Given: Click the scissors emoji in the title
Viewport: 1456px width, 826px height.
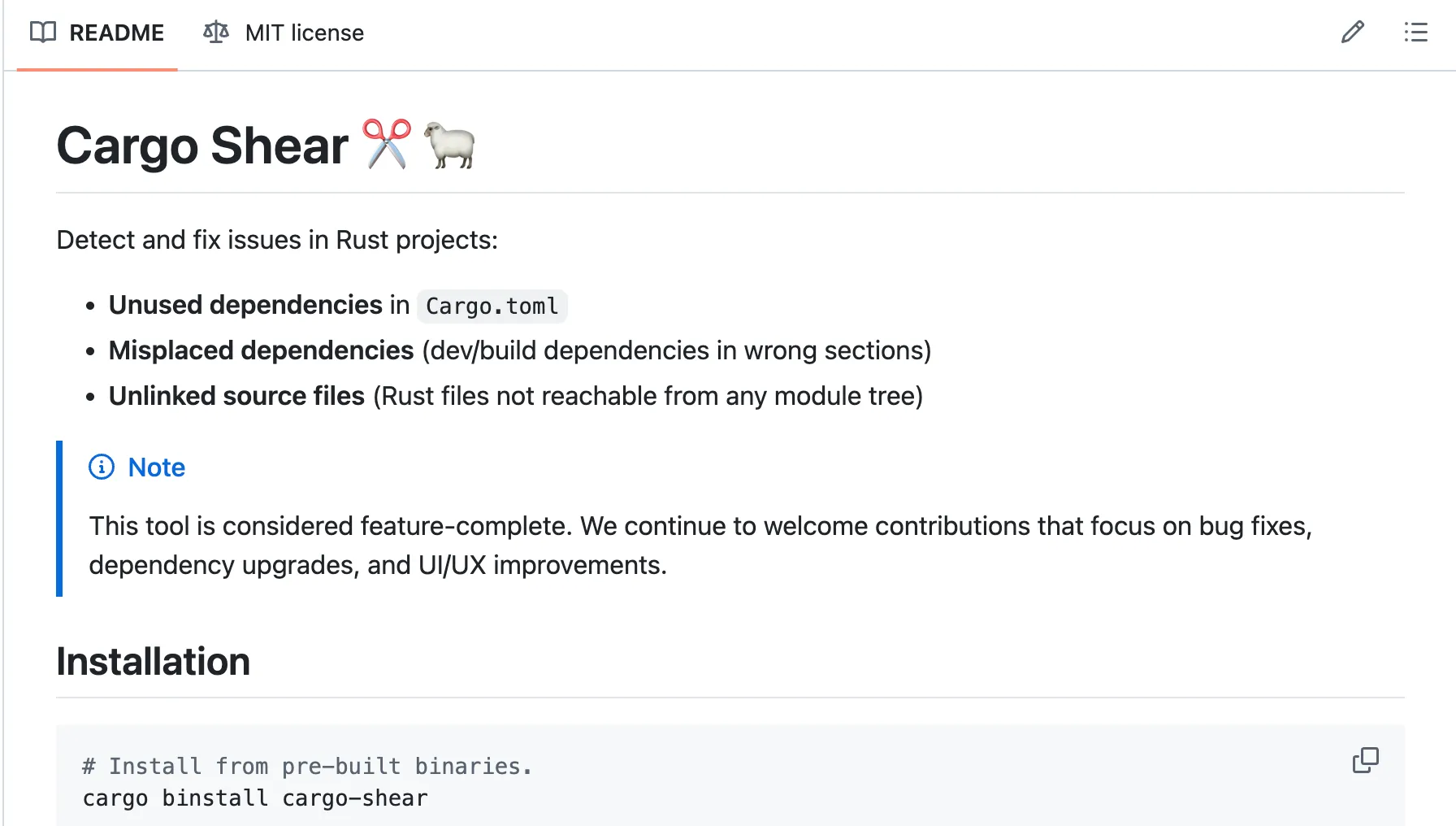Looking at the screenshot, I should tap(385, 145).
